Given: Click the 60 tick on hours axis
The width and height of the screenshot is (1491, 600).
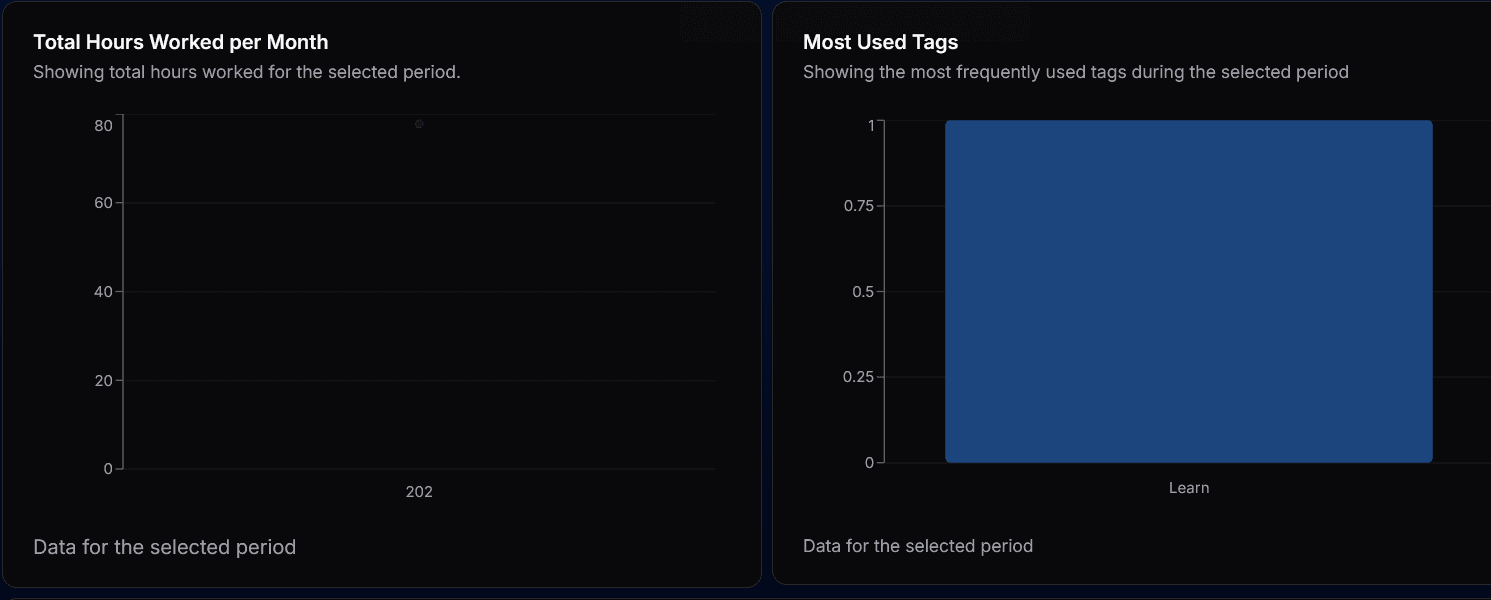Looking at the screenshot, I should tap(103, 203).
